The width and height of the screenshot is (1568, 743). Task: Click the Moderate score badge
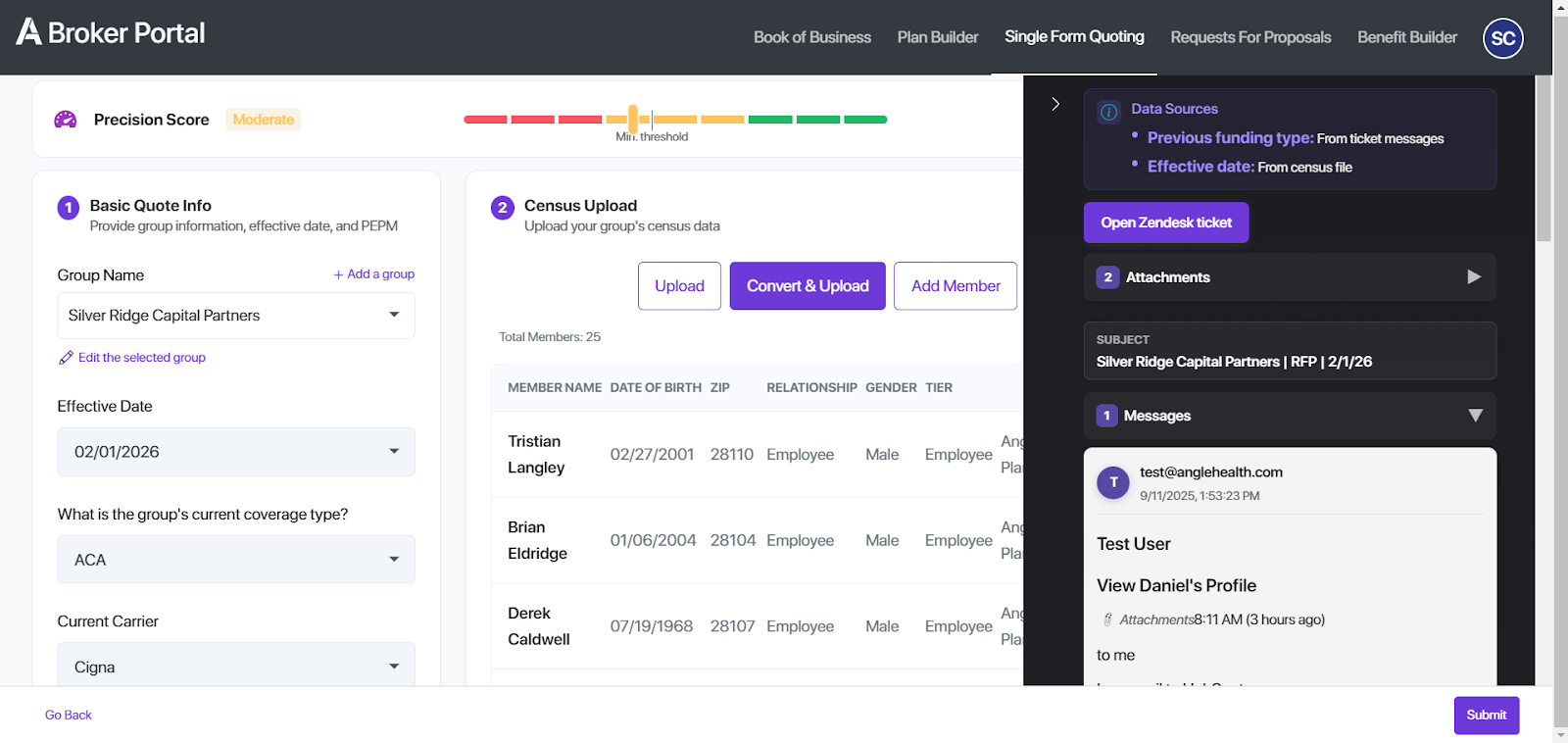tap(264, 120)
